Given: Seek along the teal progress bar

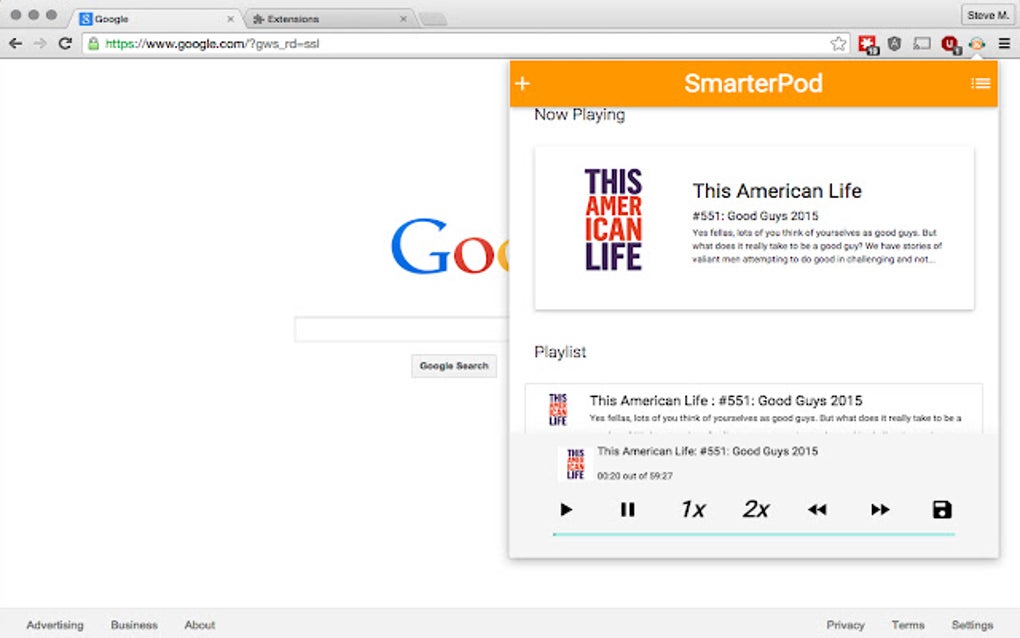Looking at the screenshot, I should click(754, 534).
